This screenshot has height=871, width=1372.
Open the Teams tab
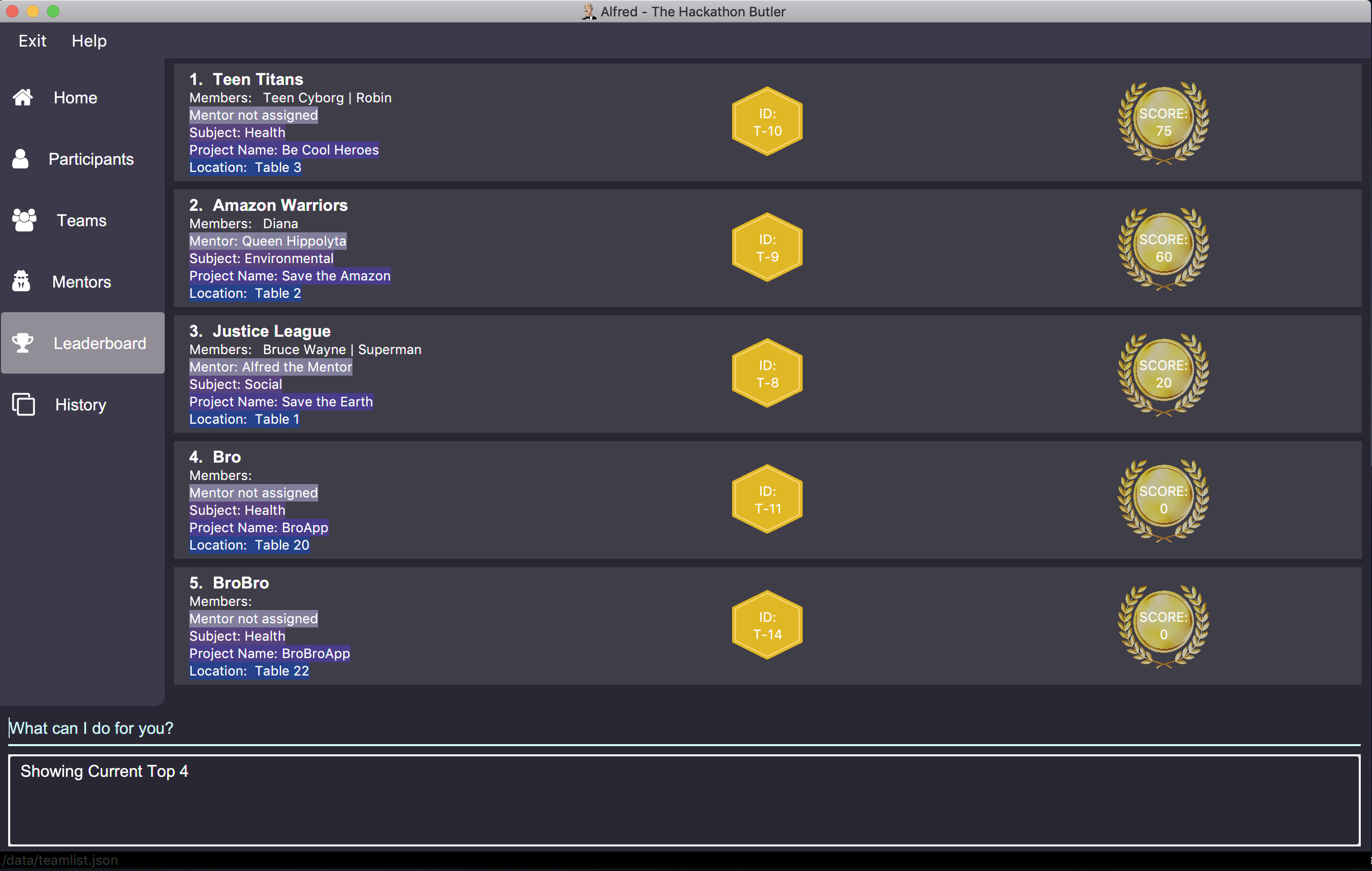(82, 220)
